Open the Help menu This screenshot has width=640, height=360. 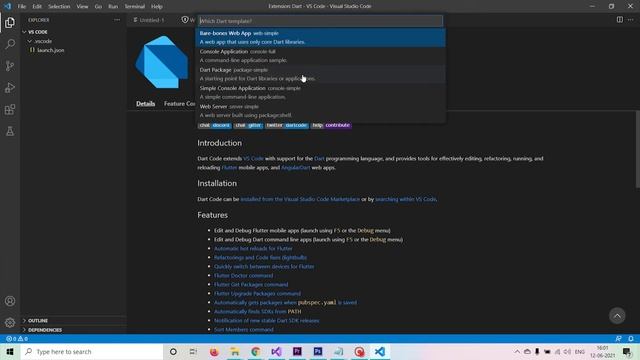157,7
